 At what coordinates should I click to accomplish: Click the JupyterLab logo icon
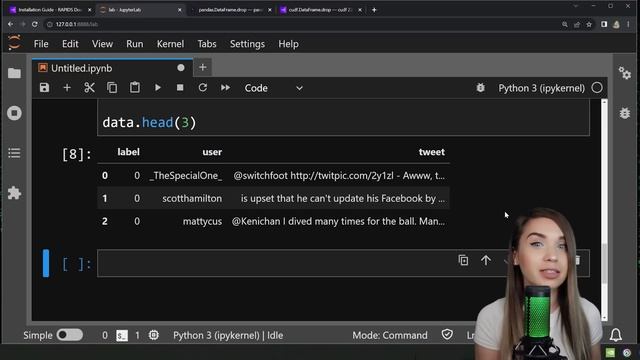click(x=14, y=42)
